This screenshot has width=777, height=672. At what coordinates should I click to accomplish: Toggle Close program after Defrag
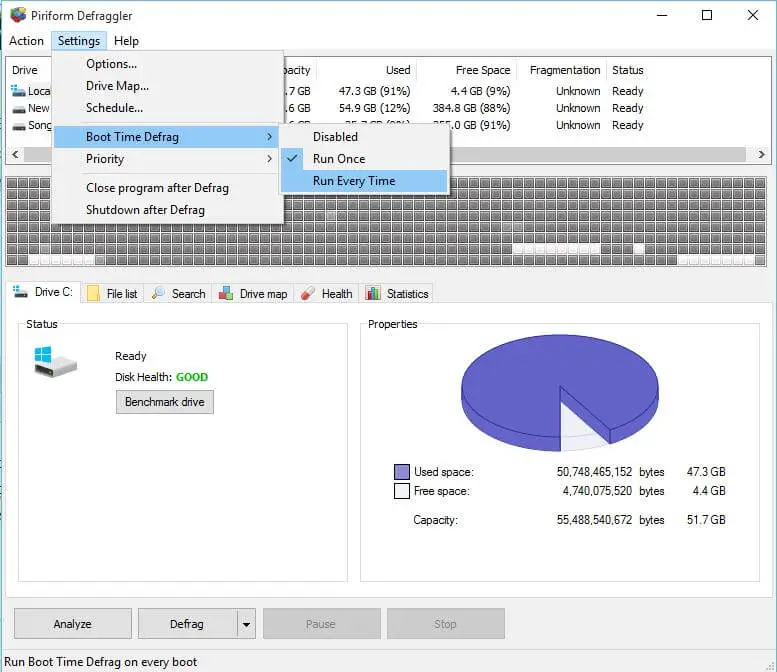[x=168, y=188]
